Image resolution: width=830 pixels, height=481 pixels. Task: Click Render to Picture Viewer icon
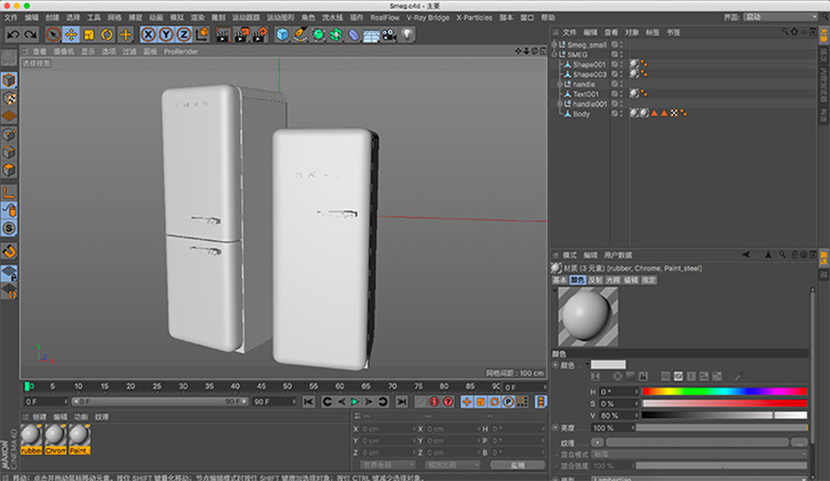241,35
